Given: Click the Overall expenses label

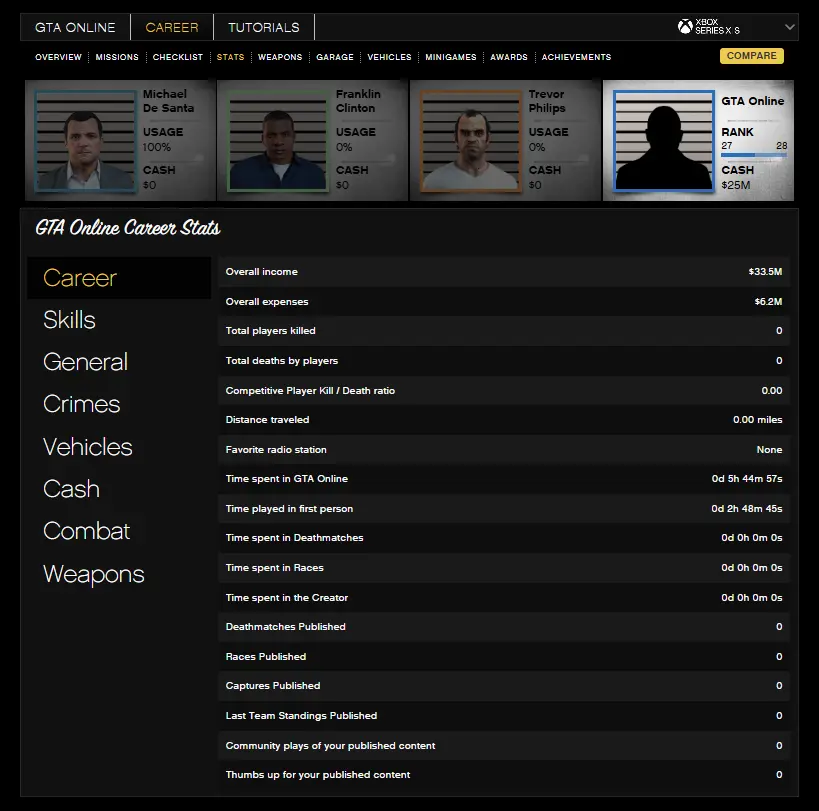Looking at the screenshot, I should [267, 302].
